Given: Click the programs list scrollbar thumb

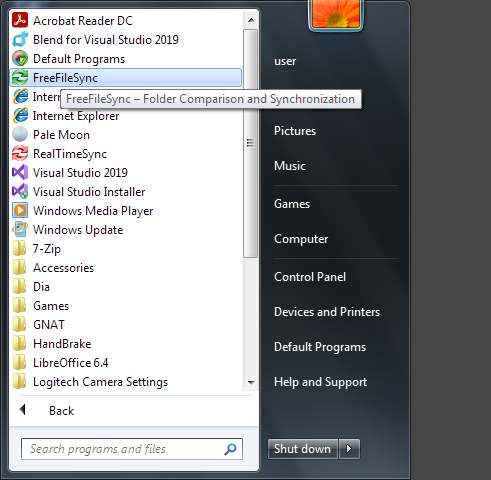Looking at the screenshot, I should pos(250,143).
